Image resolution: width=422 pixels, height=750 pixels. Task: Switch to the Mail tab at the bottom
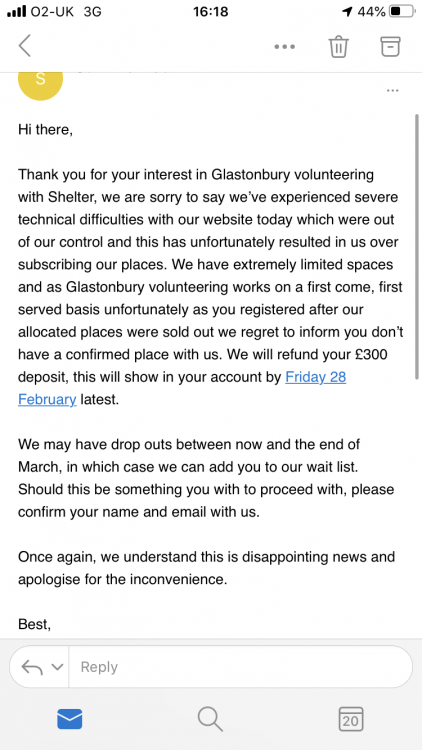coord(70,718)
